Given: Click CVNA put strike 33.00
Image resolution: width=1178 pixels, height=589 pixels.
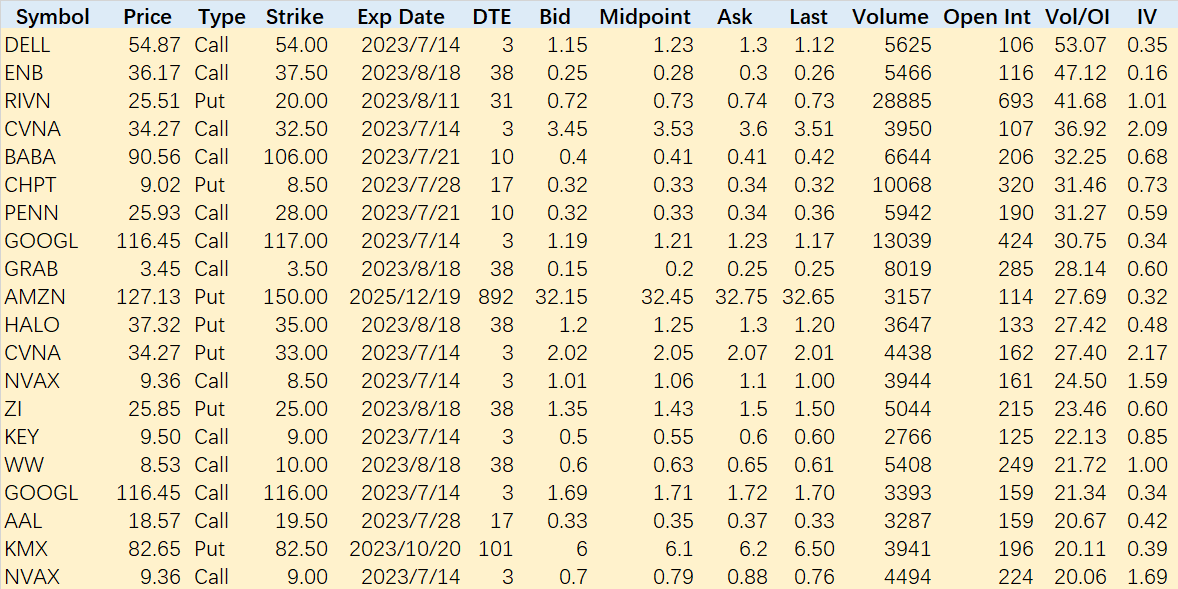Looking at the screenshot, I should click(301, 353).
